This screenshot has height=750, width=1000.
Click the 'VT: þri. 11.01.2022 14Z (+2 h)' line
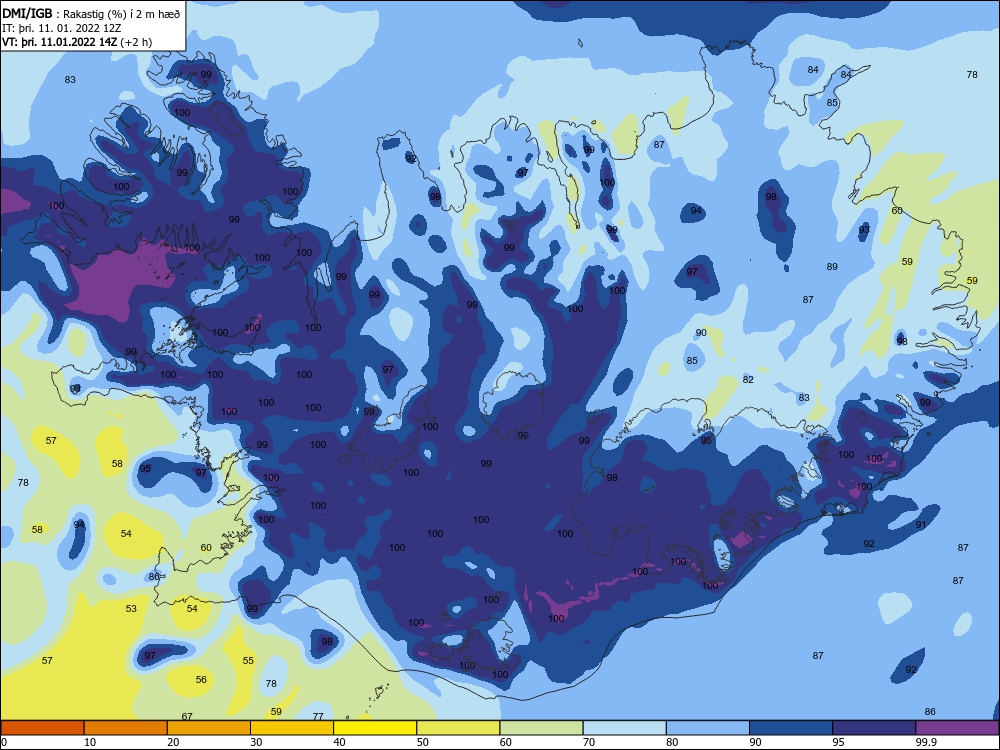coord(77,42)
